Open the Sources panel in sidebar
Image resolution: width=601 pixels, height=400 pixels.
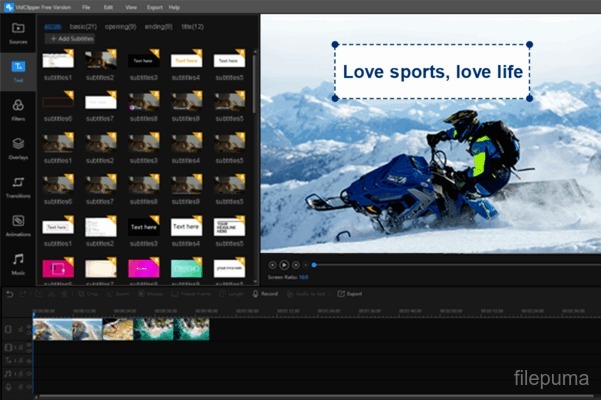click(x=18, y=34)
